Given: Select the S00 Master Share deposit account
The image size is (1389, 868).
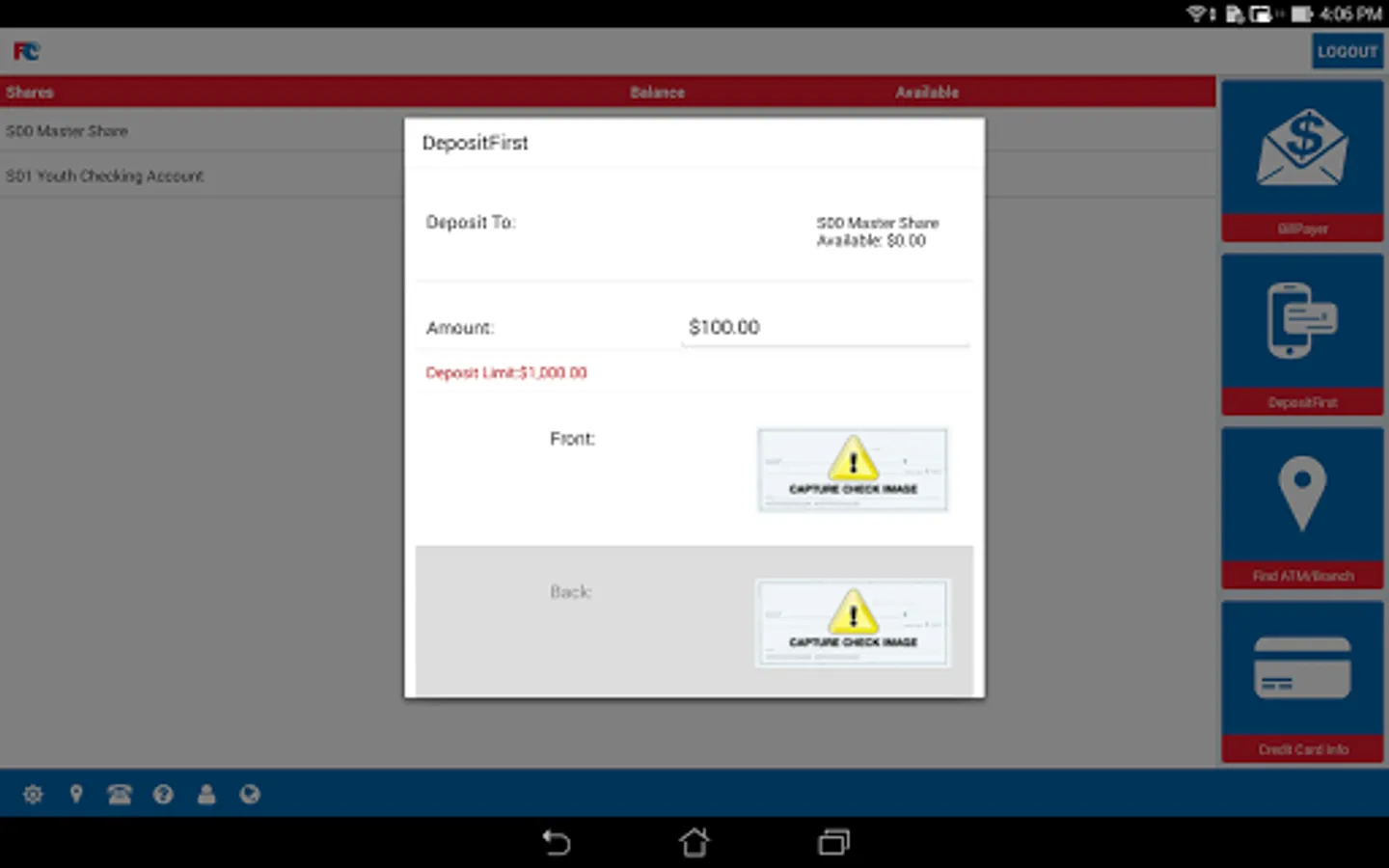Looking at the screenshot, I should pyautogui.click(x=878, y=231).
